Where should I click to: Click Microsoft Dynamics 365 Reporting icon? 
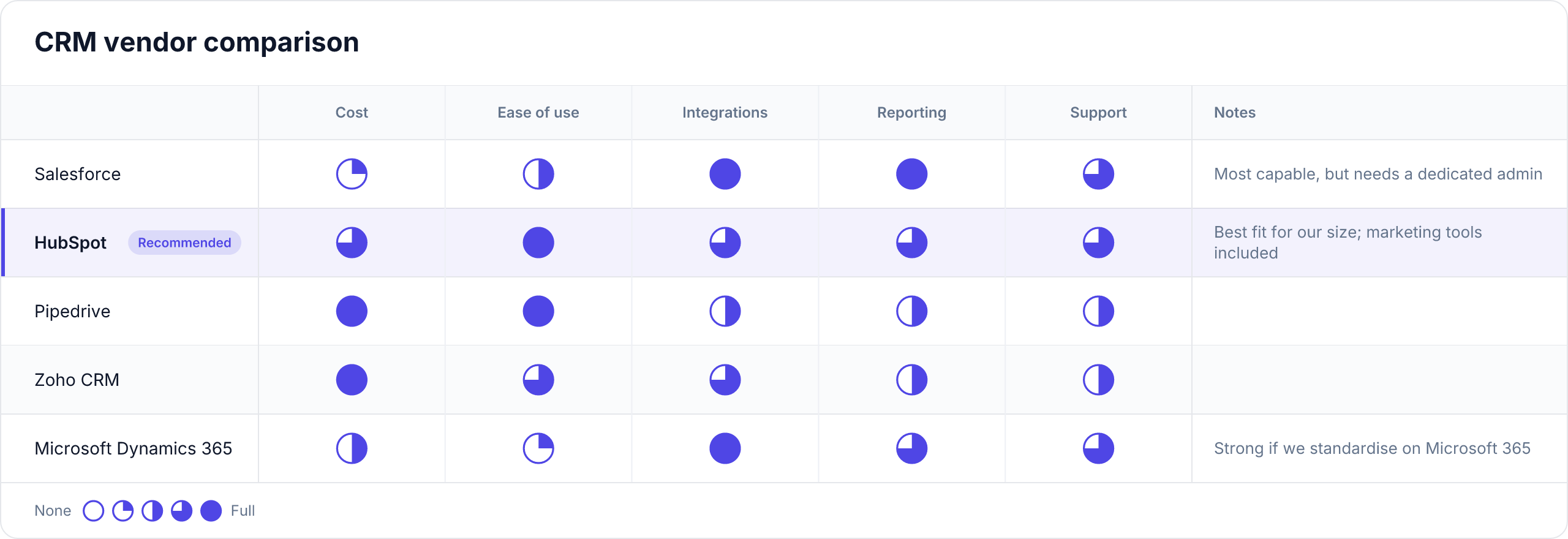tap(912, 448)
